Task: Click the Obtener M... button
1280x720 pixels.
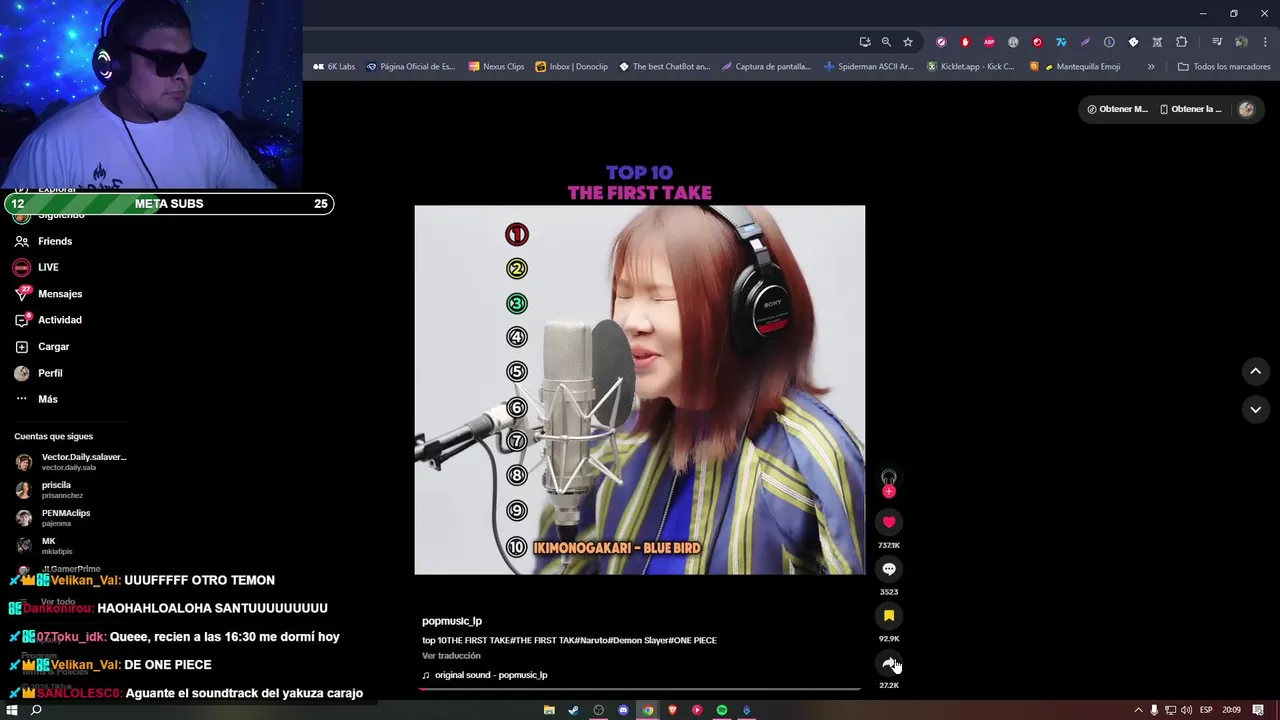Action: [x=1118, y=109]
